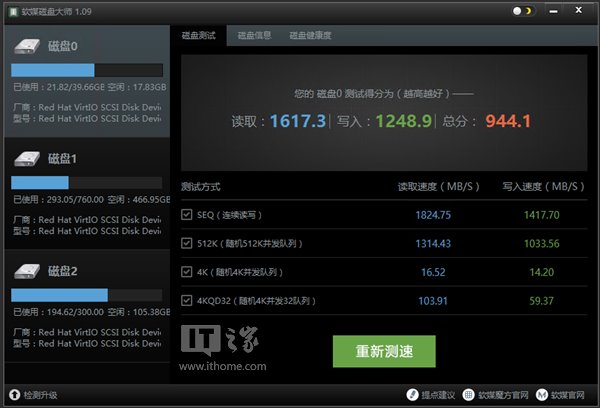Open the 软媒官网 link
Image resolution: width=600 pixels, height=408 pixels.
coord(567,395)
